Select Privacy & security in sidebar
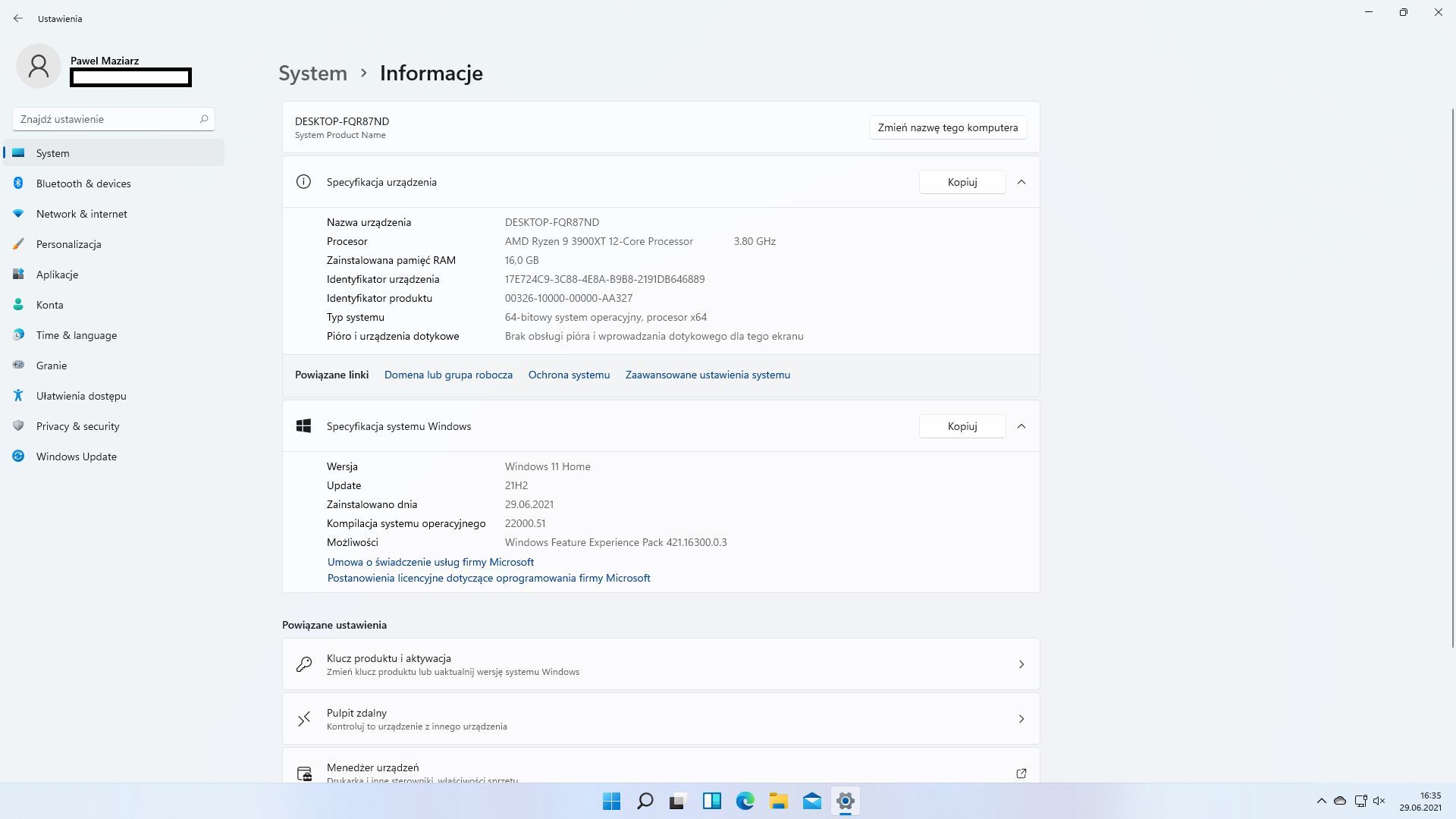The image size is (1456, 819). click(x=114, y=426)
